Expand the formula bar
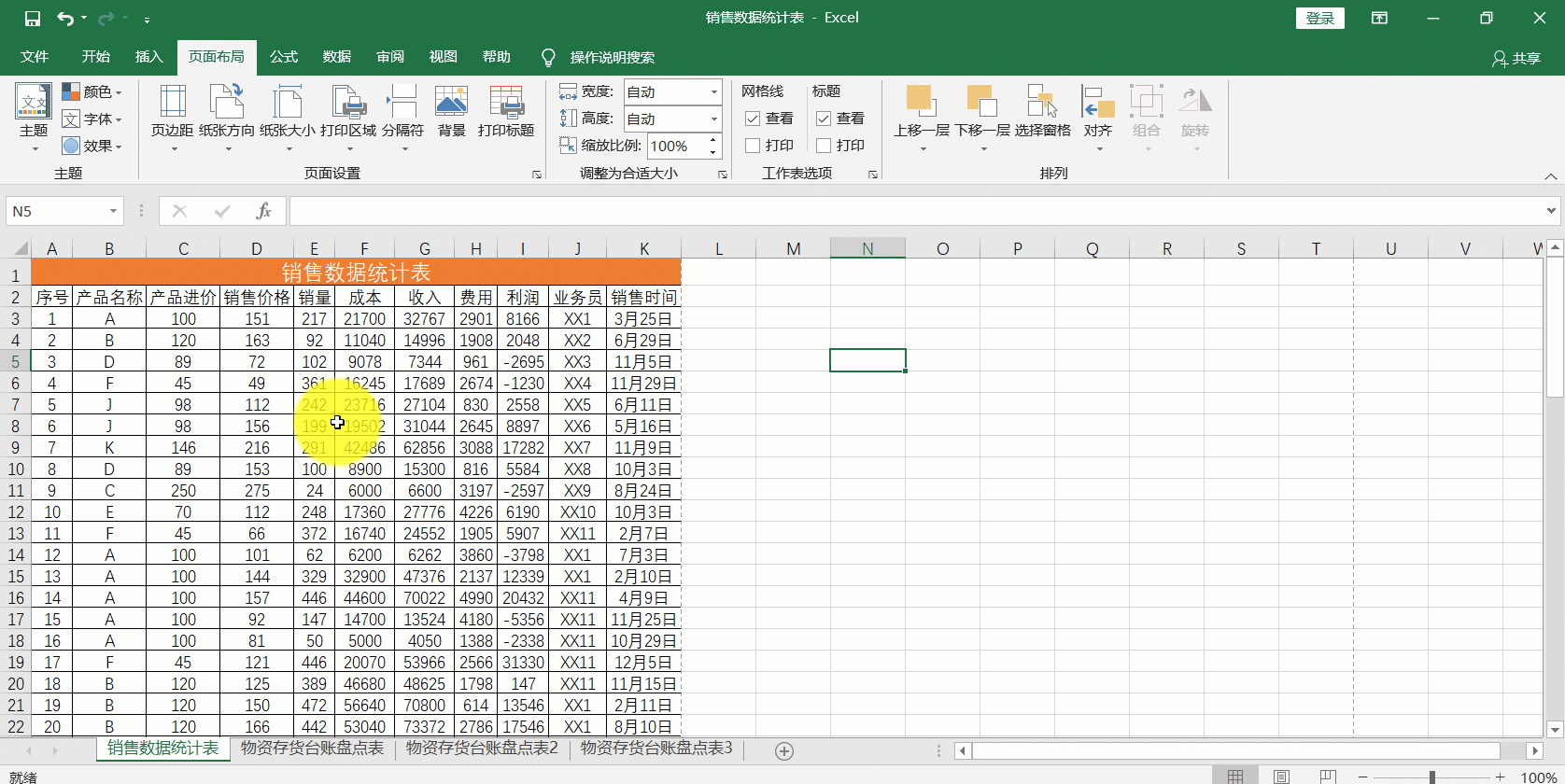 pos(1551,211)
